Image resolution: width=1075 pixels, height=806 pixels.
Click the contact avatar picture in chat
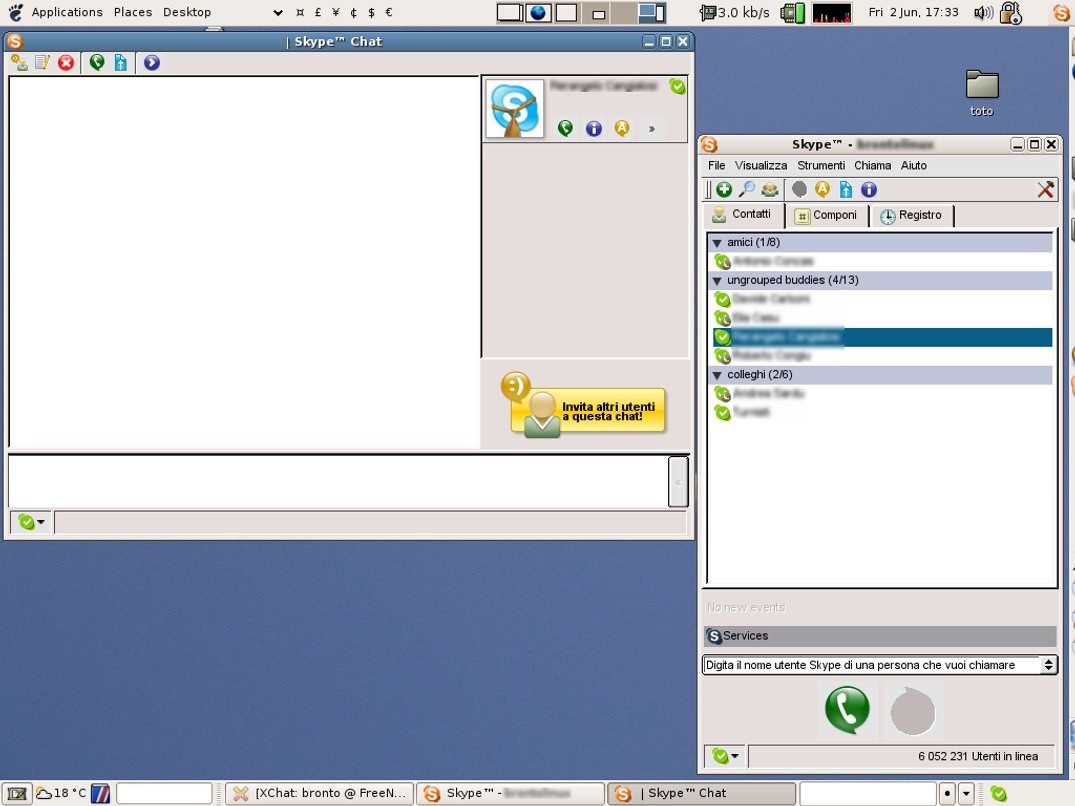click(515, 109)
